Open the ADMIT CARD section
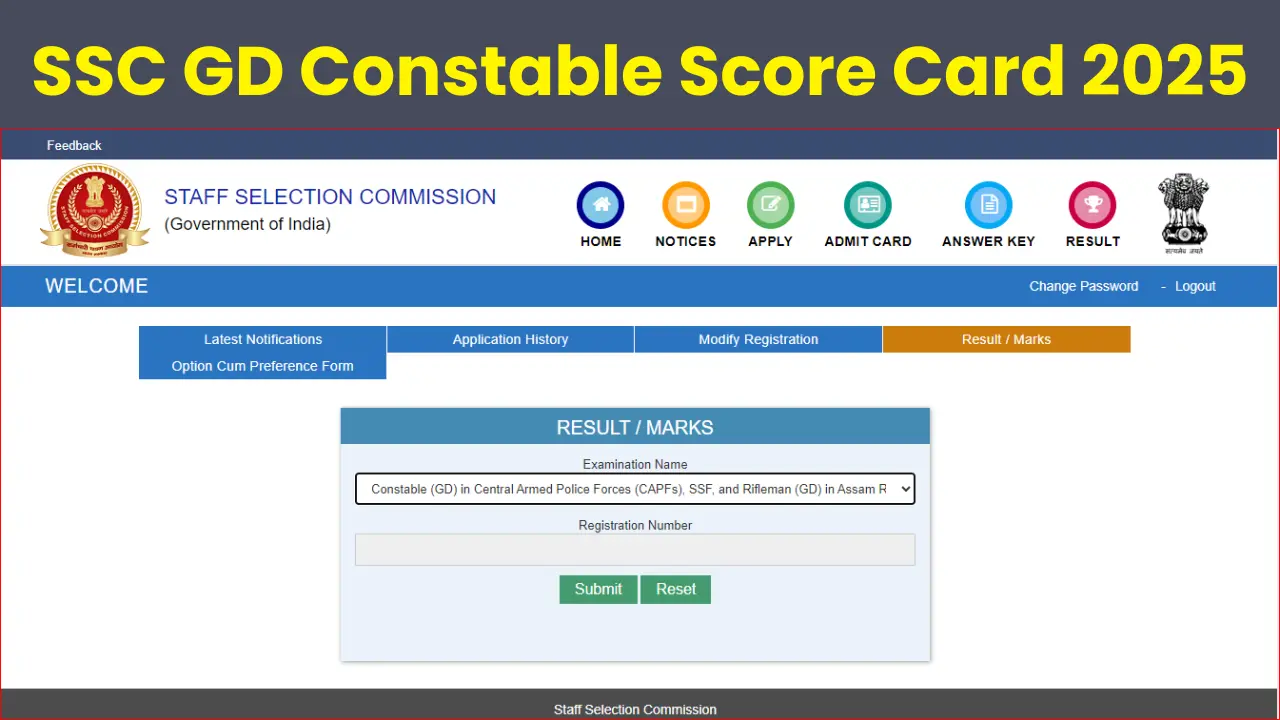This screenshot has width=1280, height=720. pos(867,202)
